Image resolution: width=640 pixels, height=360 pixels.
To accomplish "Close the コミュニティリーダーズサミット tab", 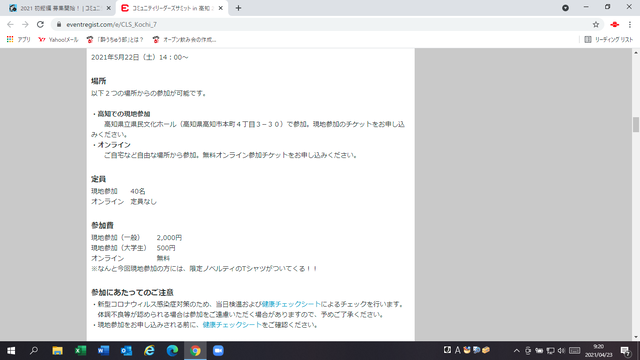I will (x=221, y=8).
